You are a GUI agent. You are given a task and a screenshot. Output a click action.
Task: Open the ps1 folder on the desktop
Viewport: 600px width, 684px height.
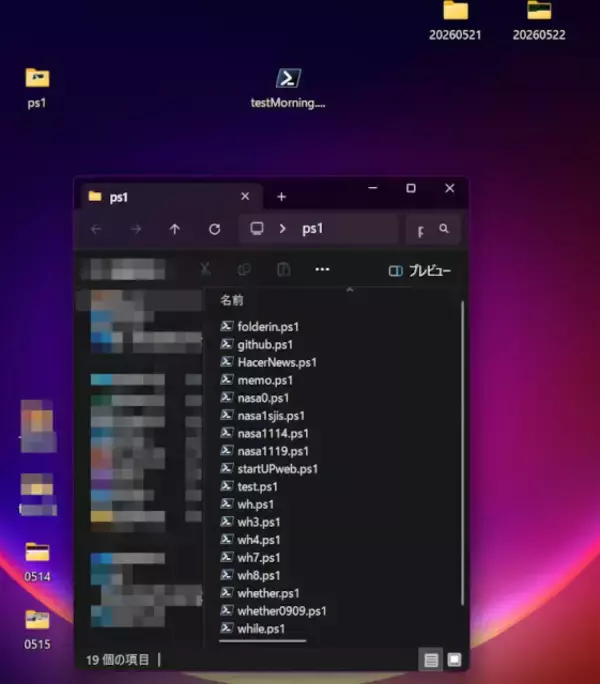37,88
